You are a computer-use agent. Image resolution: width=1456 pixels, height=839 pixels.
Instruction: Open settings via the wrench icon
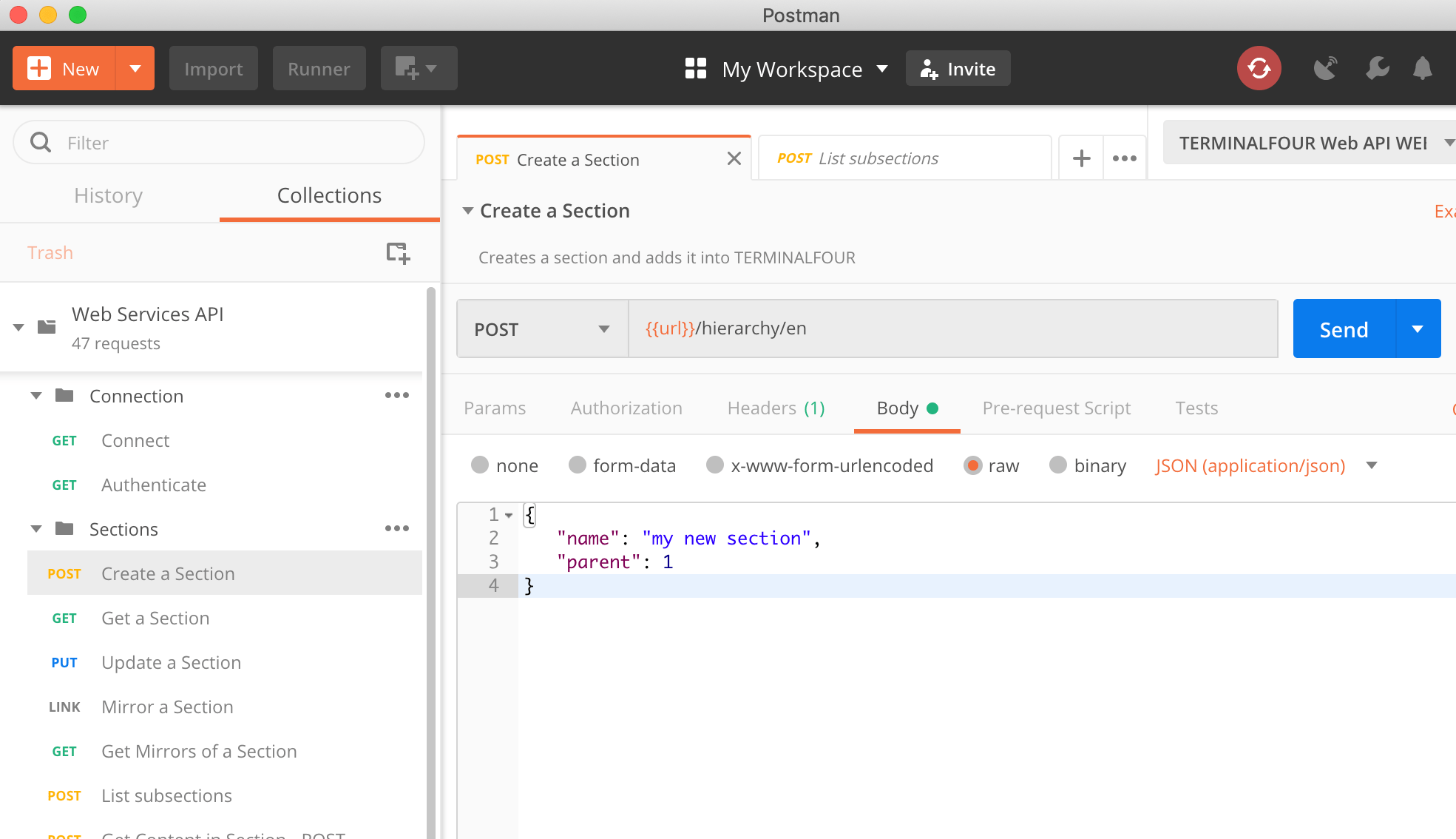coord(1377,69)
